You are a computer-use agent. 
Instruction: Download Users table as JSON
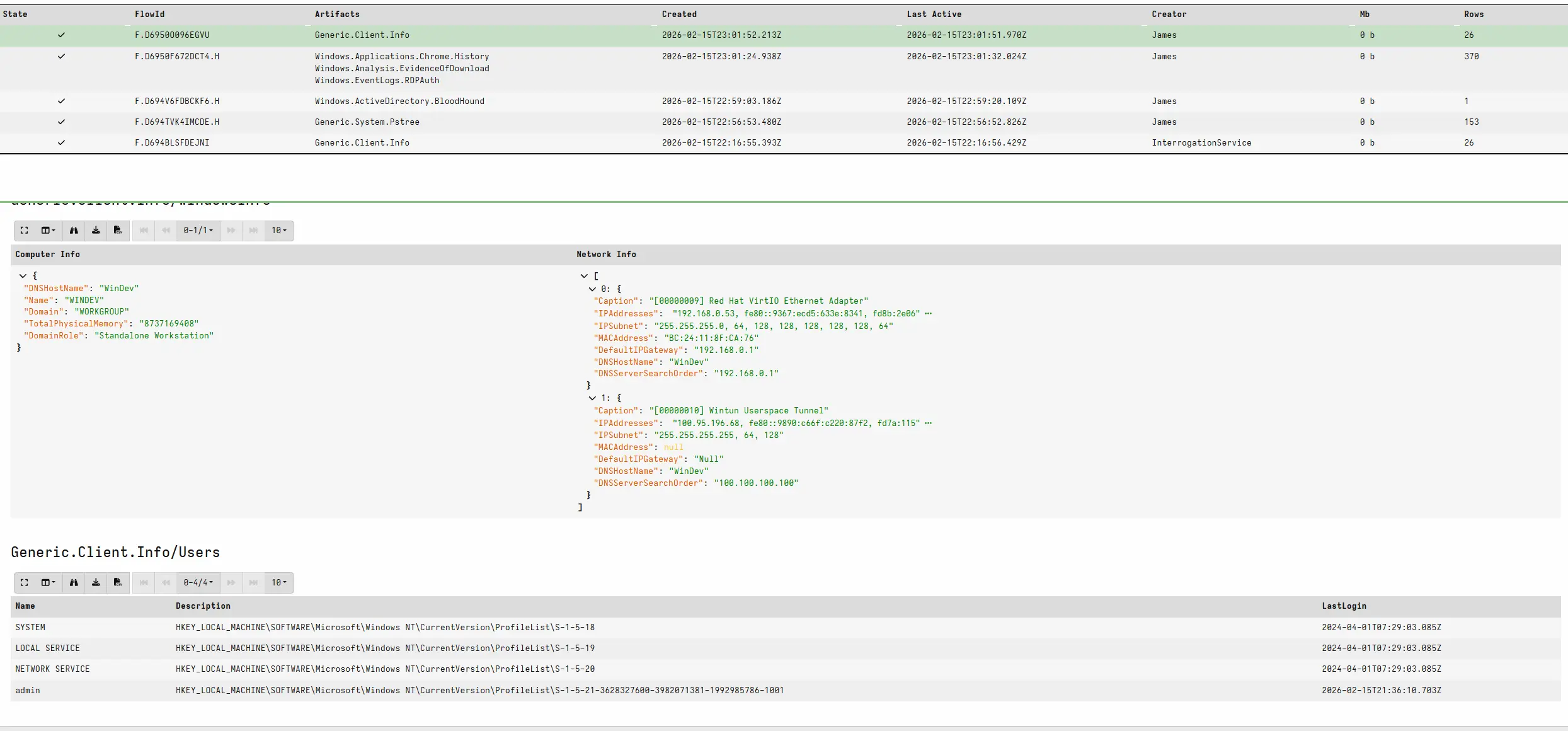click(96, 583)
